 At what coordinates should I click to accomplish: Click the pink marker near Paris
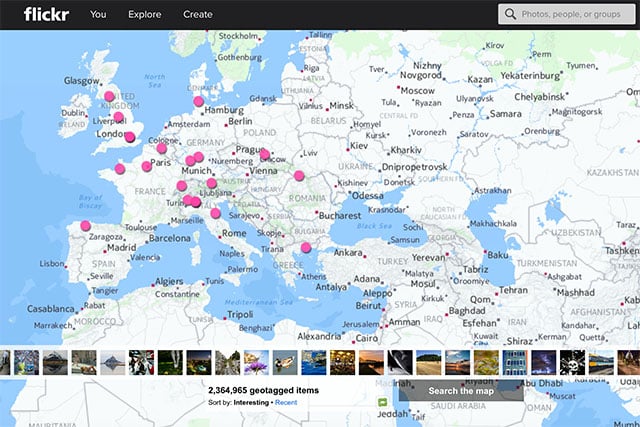click(x=147, y=166)
